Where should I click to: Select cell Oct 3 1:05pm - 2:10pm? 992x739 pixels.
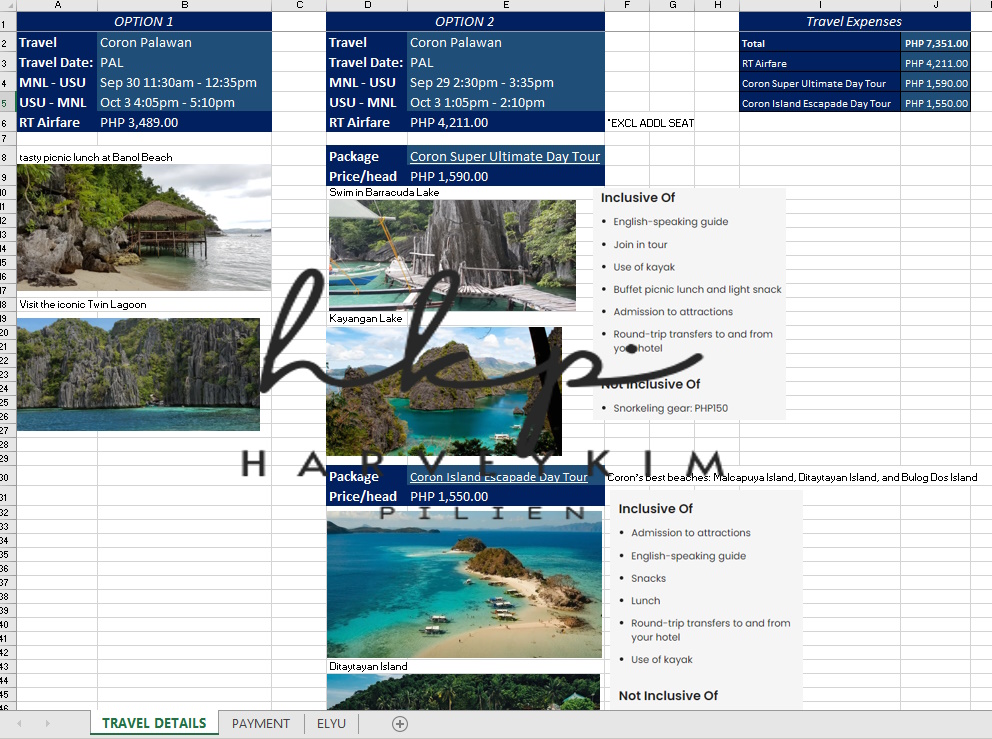click(506, 102)
